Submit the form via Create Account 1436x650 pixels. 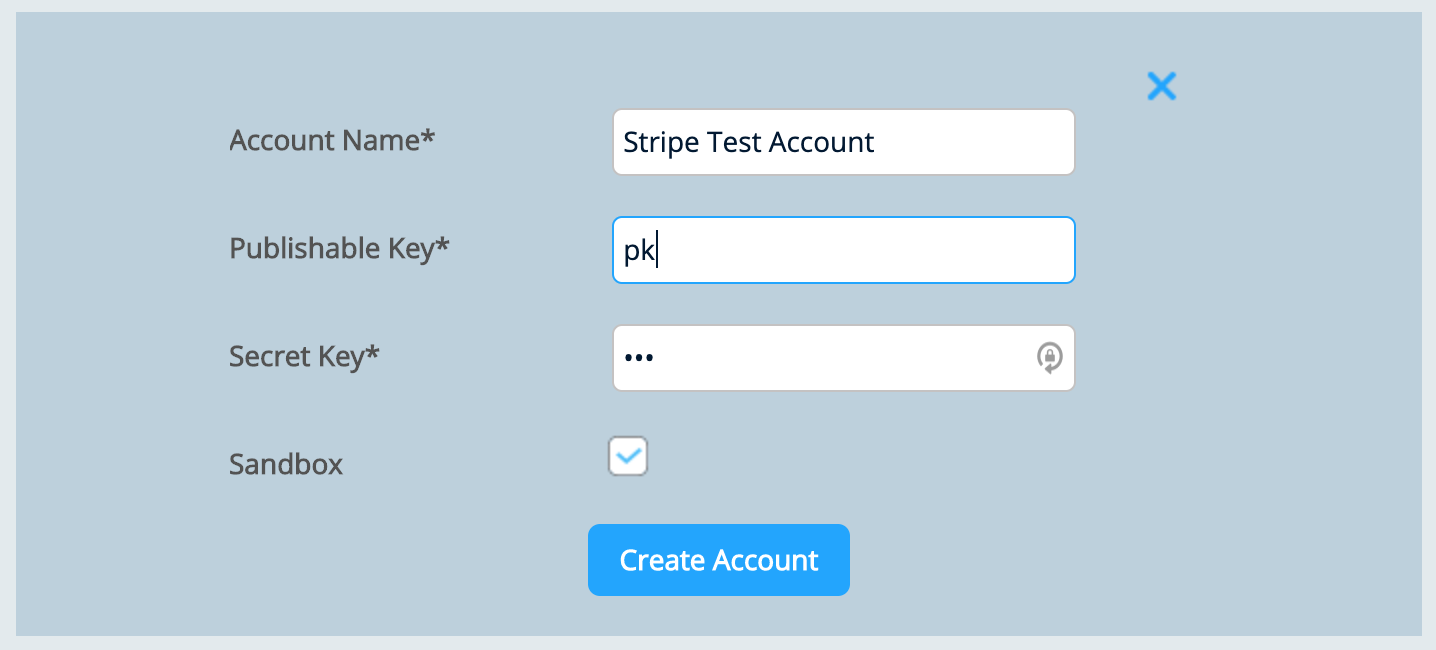pyautogui.click(x=718, y=560)
